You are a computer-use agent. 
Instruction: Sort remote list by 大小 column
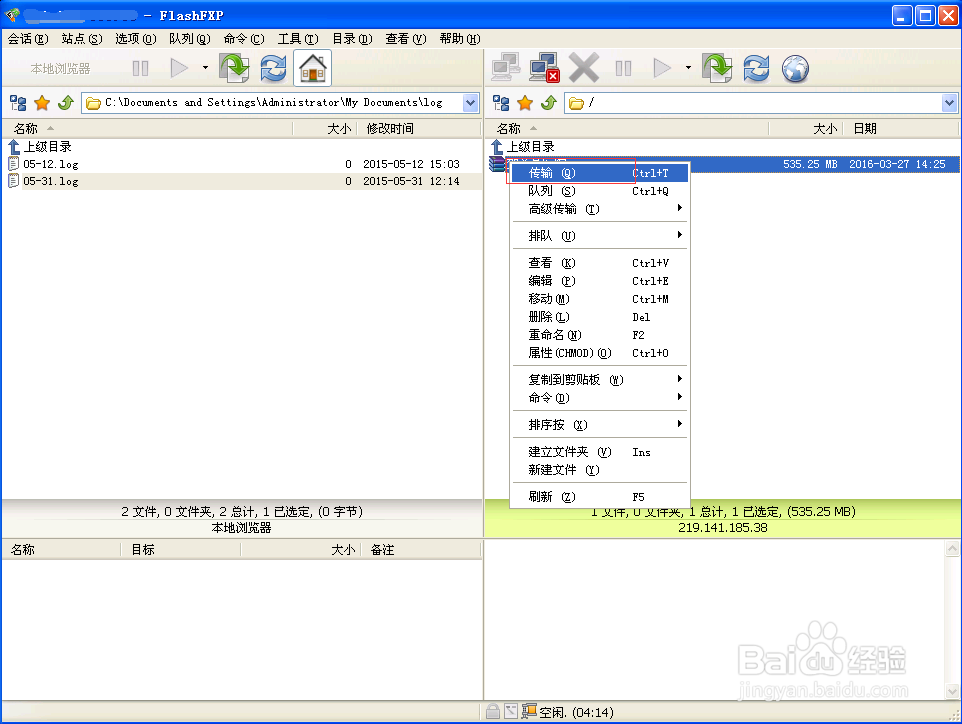click(x=806, y=128)
